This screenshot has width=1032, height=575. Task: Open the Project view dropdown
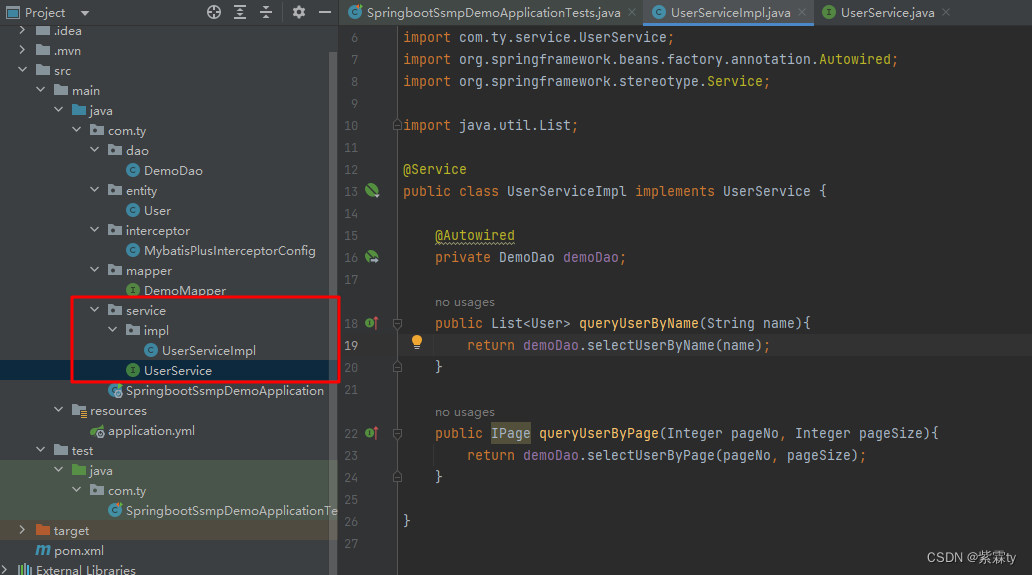click(x=84, y=13)
